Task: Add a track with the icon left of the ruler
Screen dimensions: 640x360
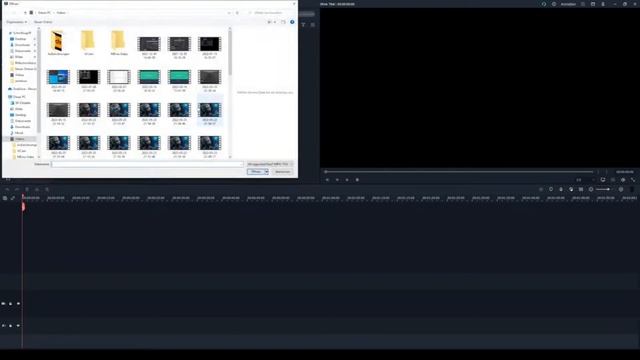Action: click(x=5, y=198)
